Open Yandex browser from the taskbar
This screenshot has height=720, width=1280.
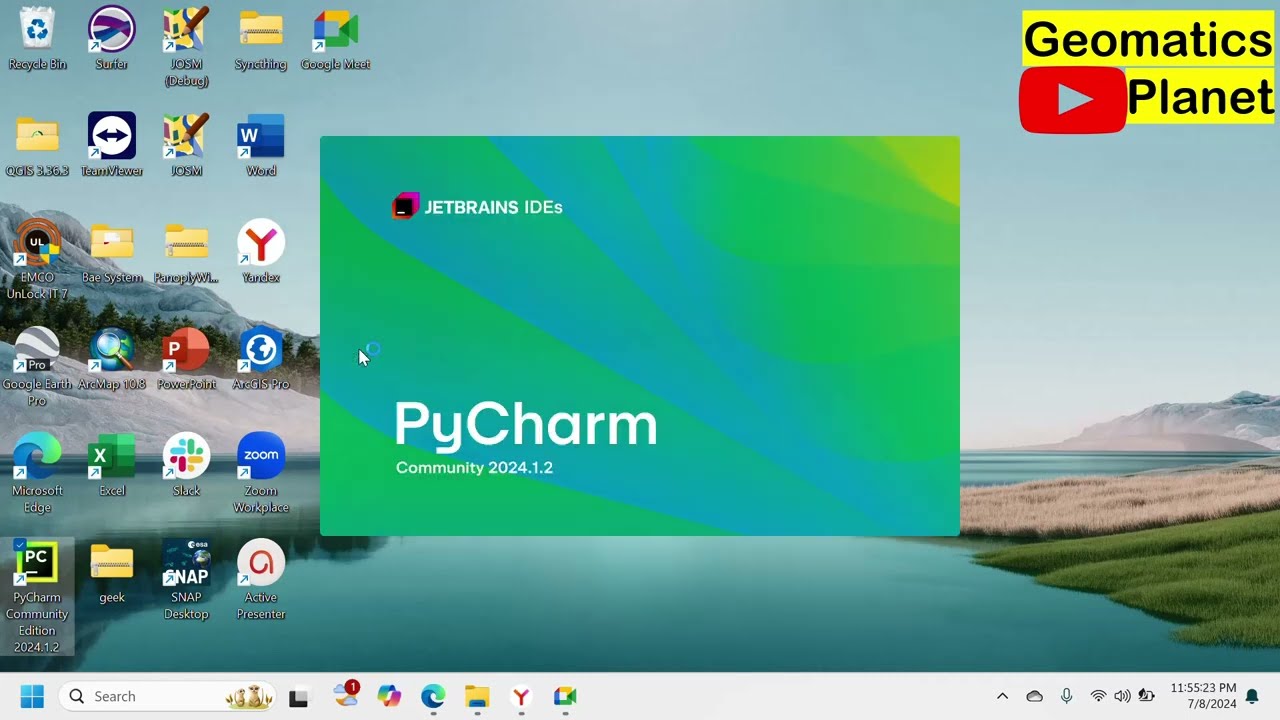point(521,696)
